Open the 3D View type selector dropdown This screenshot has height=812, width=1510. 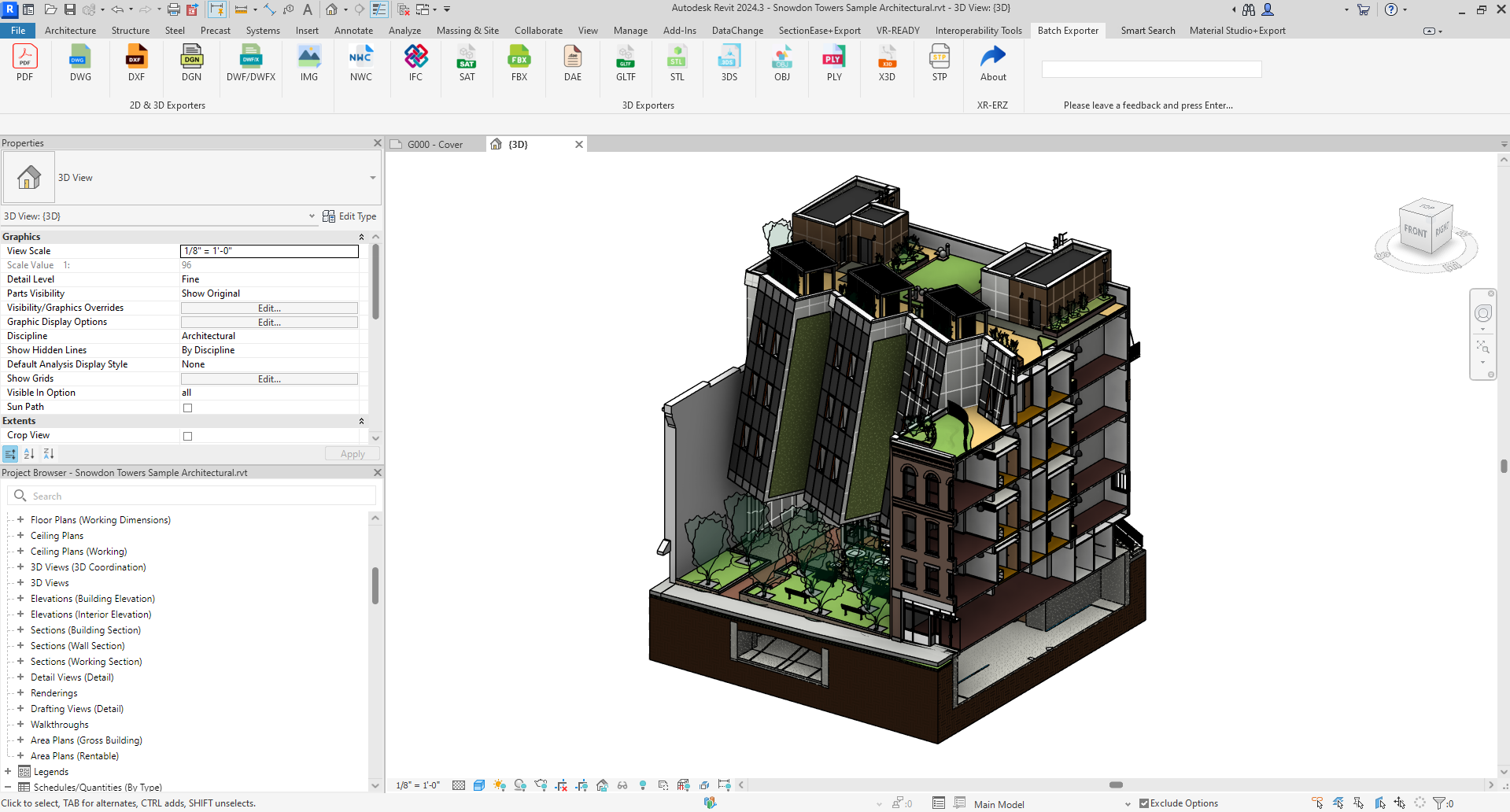pyautogui.click(x=372, y=178)
